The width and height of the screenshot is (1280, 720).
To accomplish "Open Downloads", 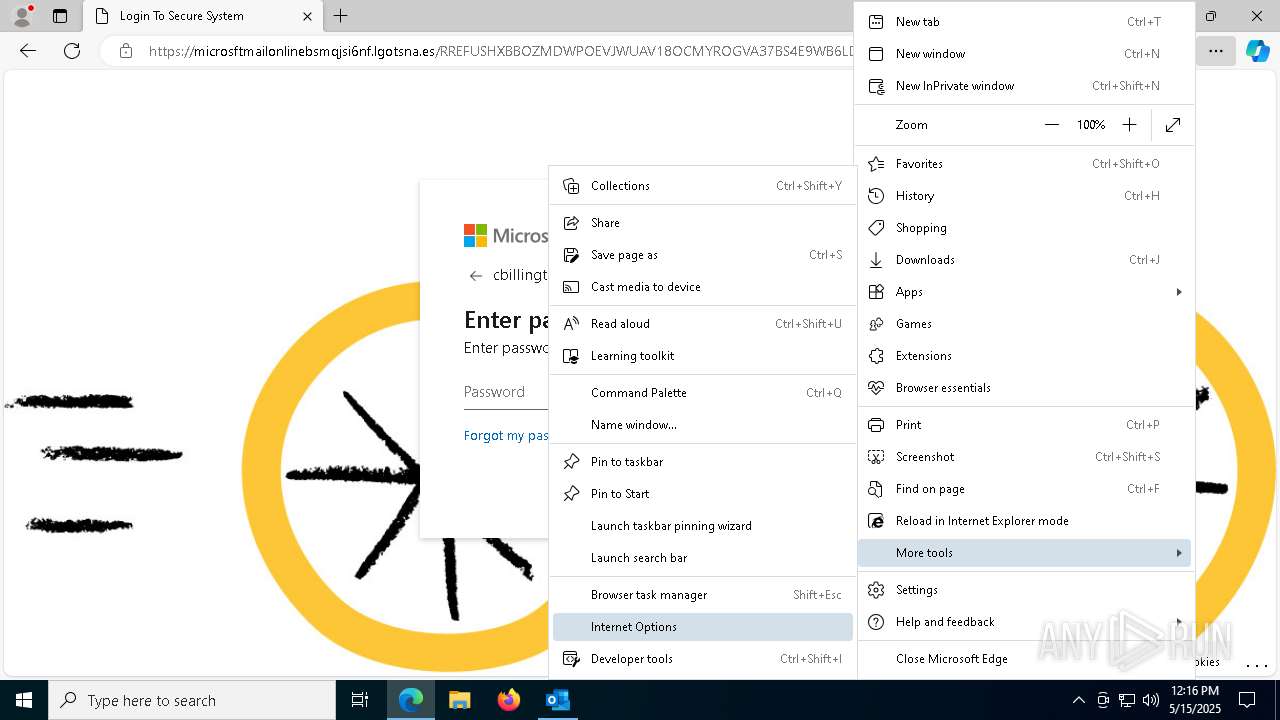I will pyautogui.click(x=1024, y=260).
